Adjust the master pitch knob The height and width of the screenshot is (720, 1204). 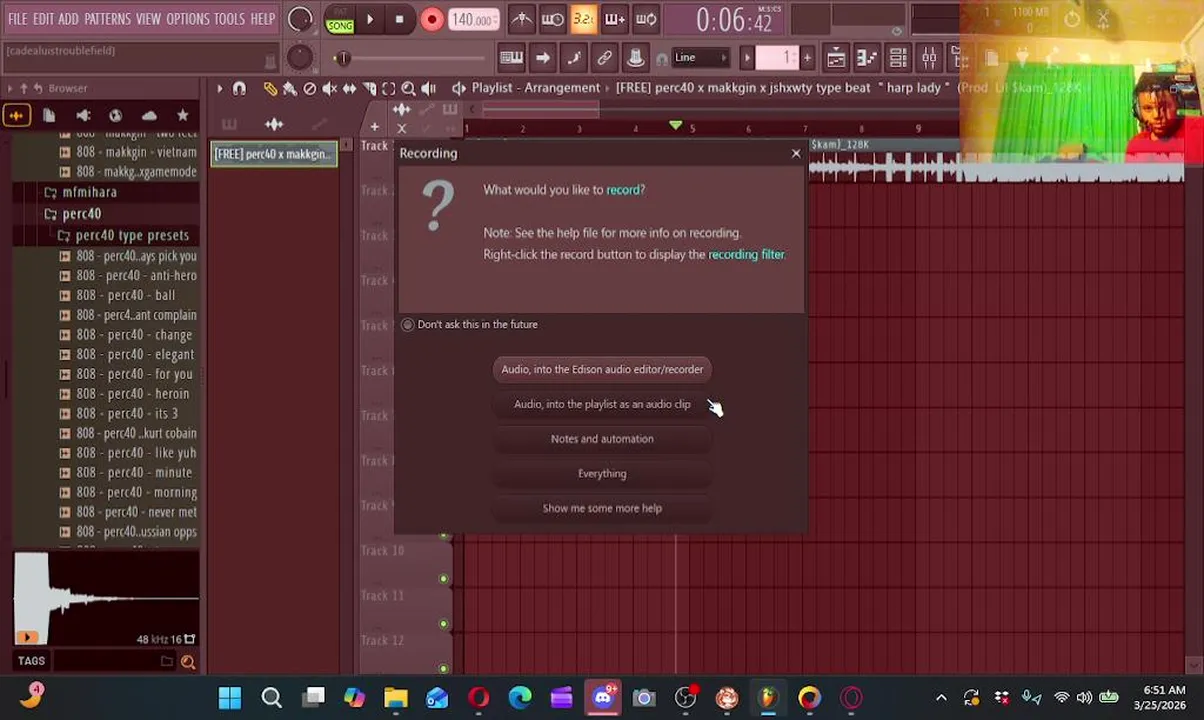(299, 58)
